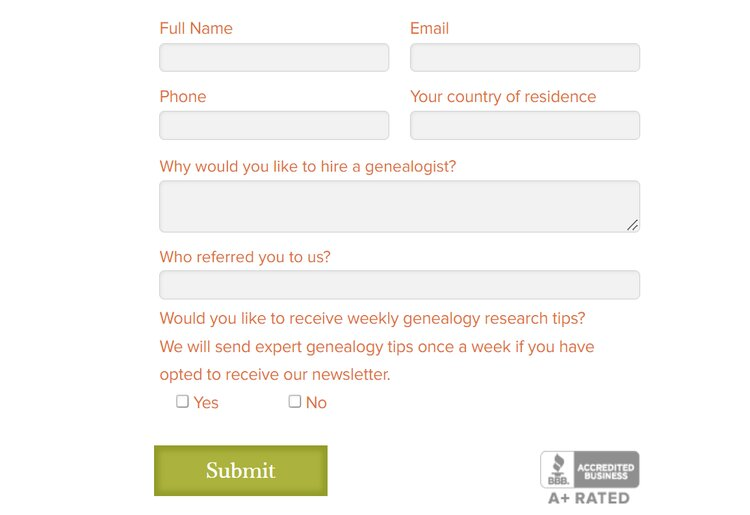This screenshot has height=515, width=750.
Task: Tick the Yes checkbox for weekly tips
Action: pos(182,401)
